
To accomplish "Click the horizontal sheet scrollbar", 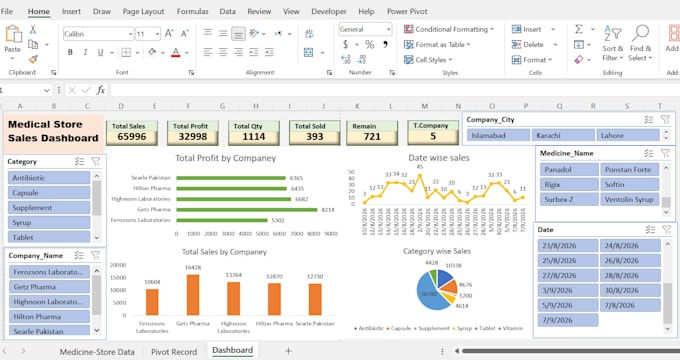I will (x=570, y=351).
